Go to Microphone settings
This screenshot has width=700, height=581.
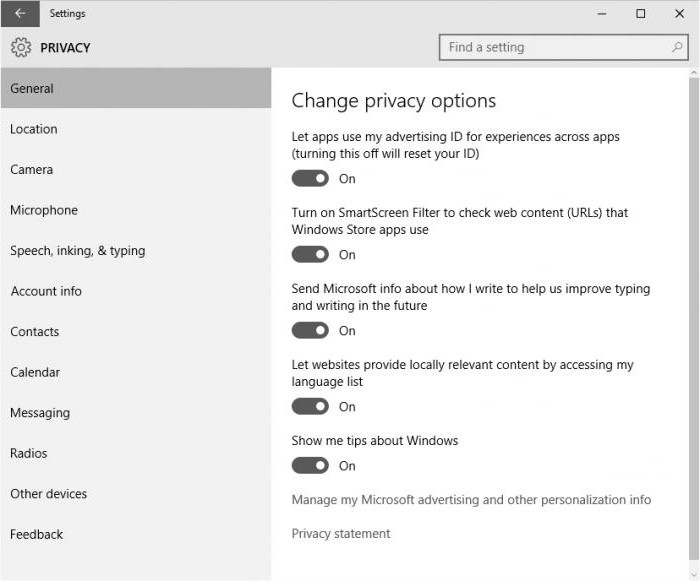point(44,210)
